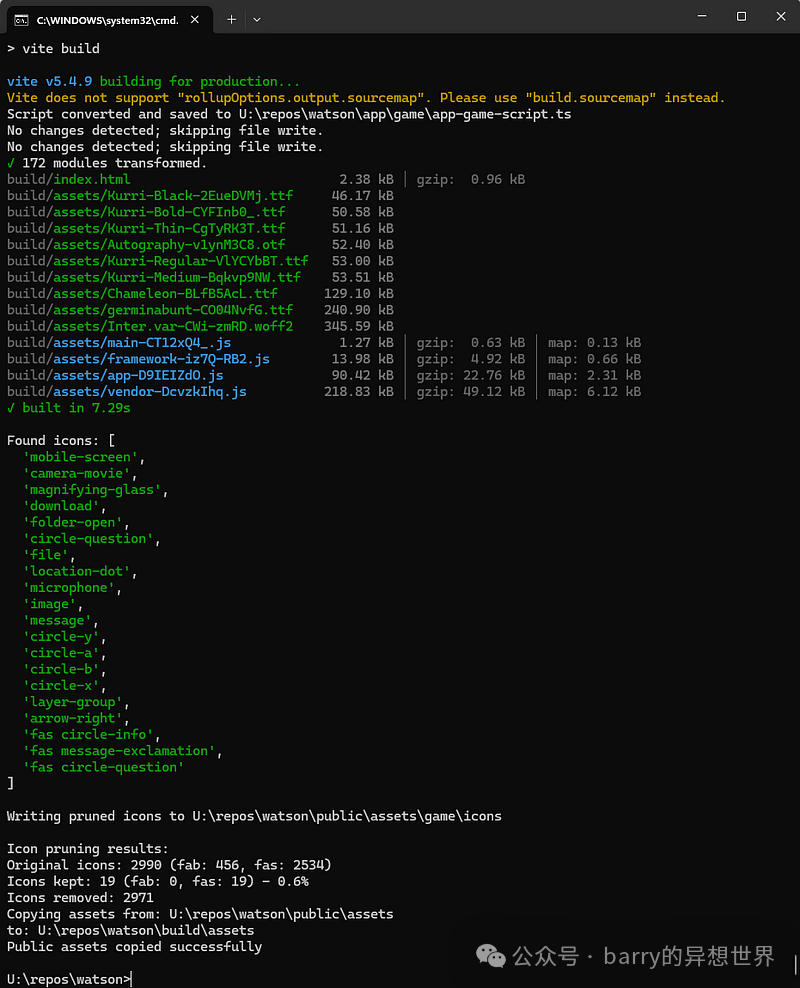The image size is (800, 988).
Task: Click the 'built in 7.29s' line
Action: pyautogui.click(x=68, y=408)
